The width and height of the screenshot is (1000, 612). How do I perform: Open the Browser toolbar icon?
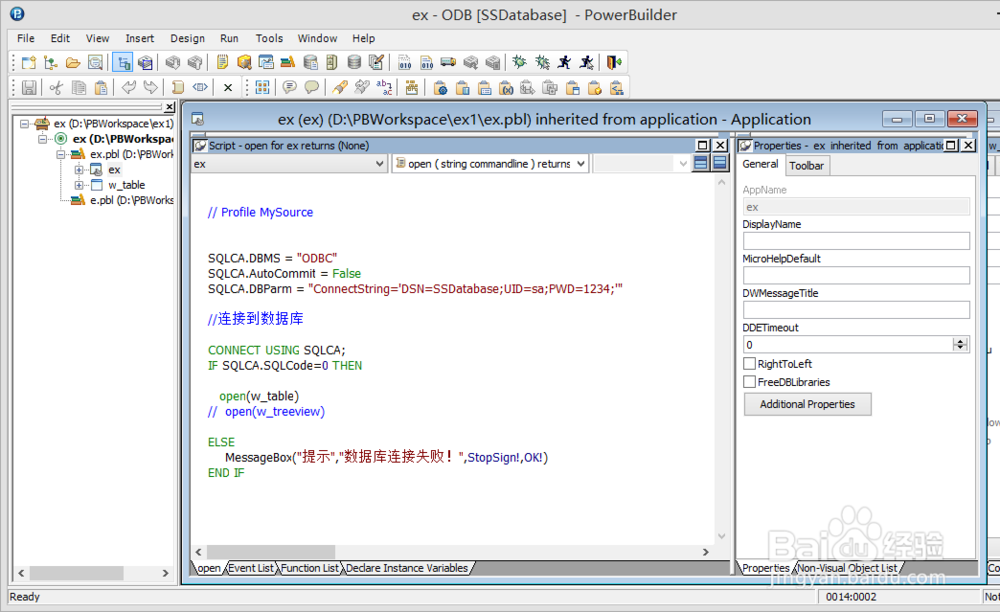(x=244, y=62)
